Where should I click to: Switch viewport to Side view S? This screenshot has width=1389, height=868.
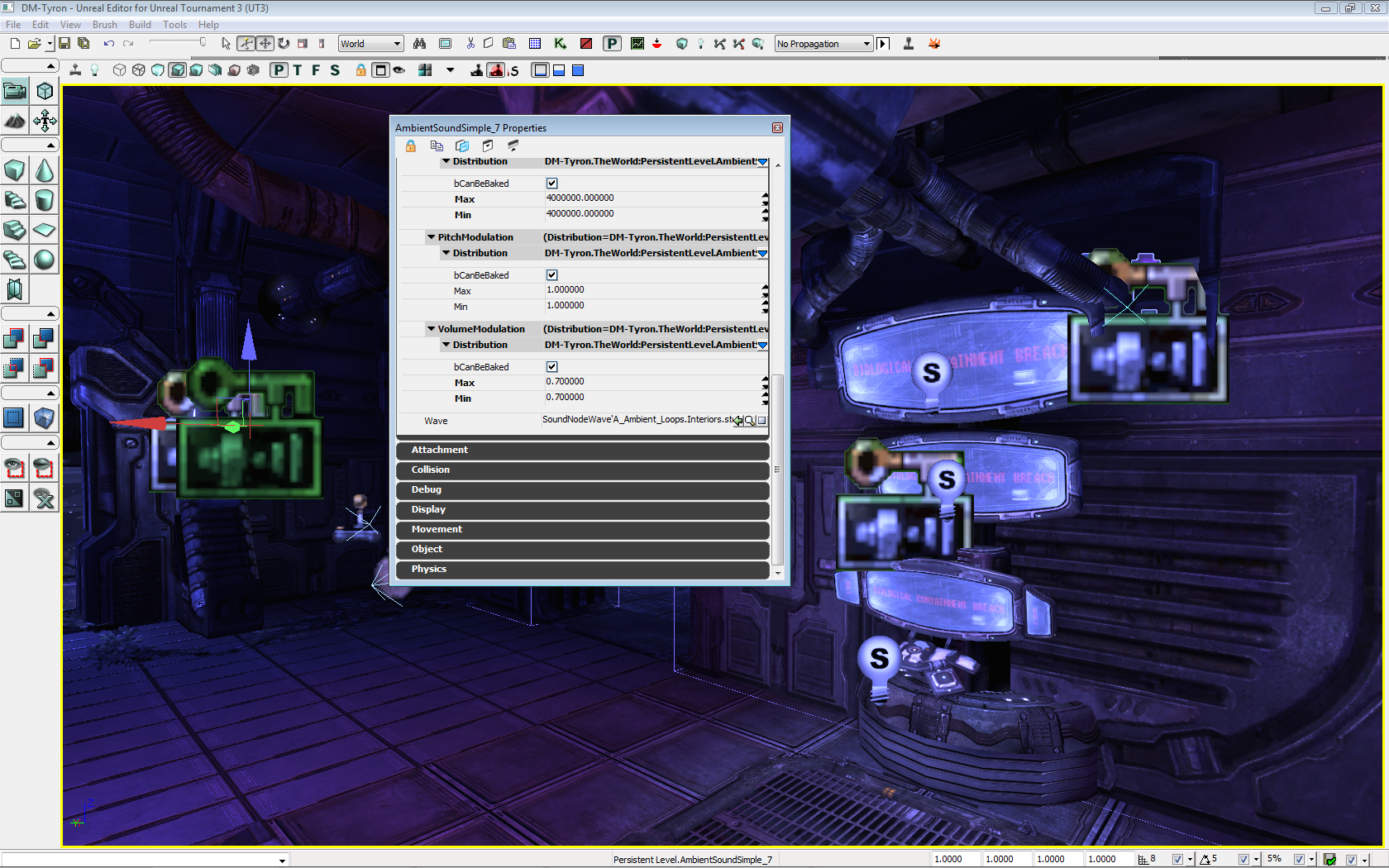pos(335,70)
